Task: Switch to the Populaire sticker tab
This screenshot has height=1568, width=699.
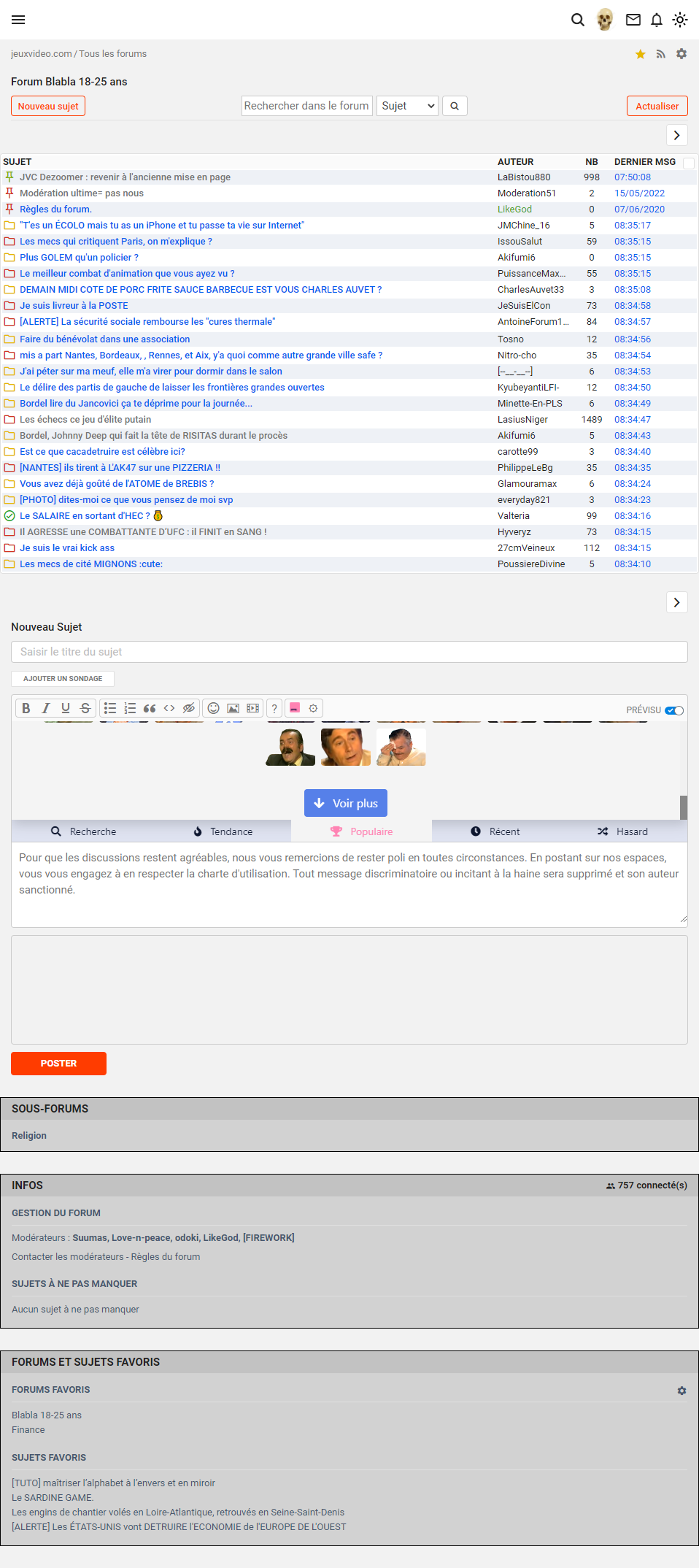Action: pos(361,831)
